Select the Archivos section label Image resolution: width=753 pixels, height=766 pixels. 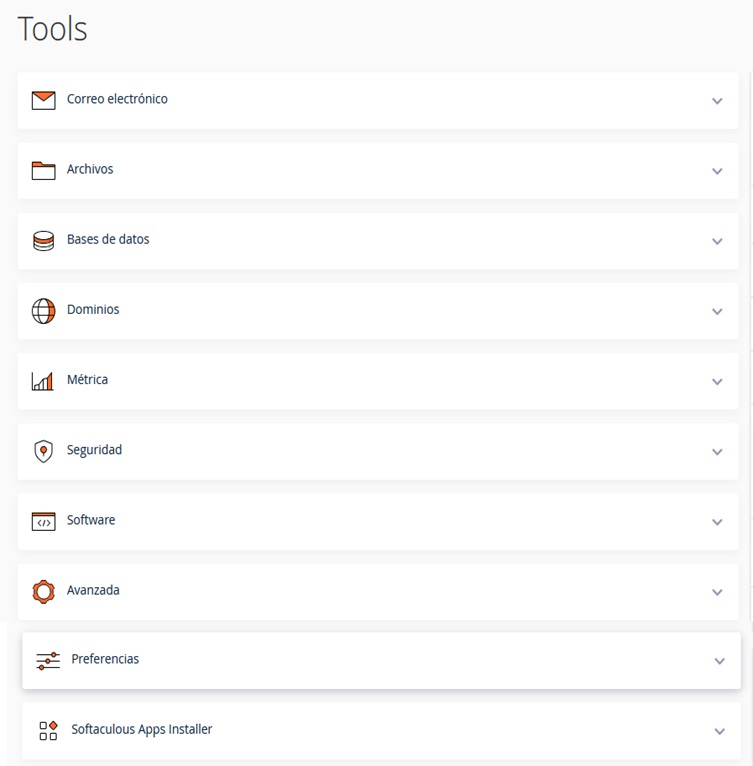coord(90,169)
